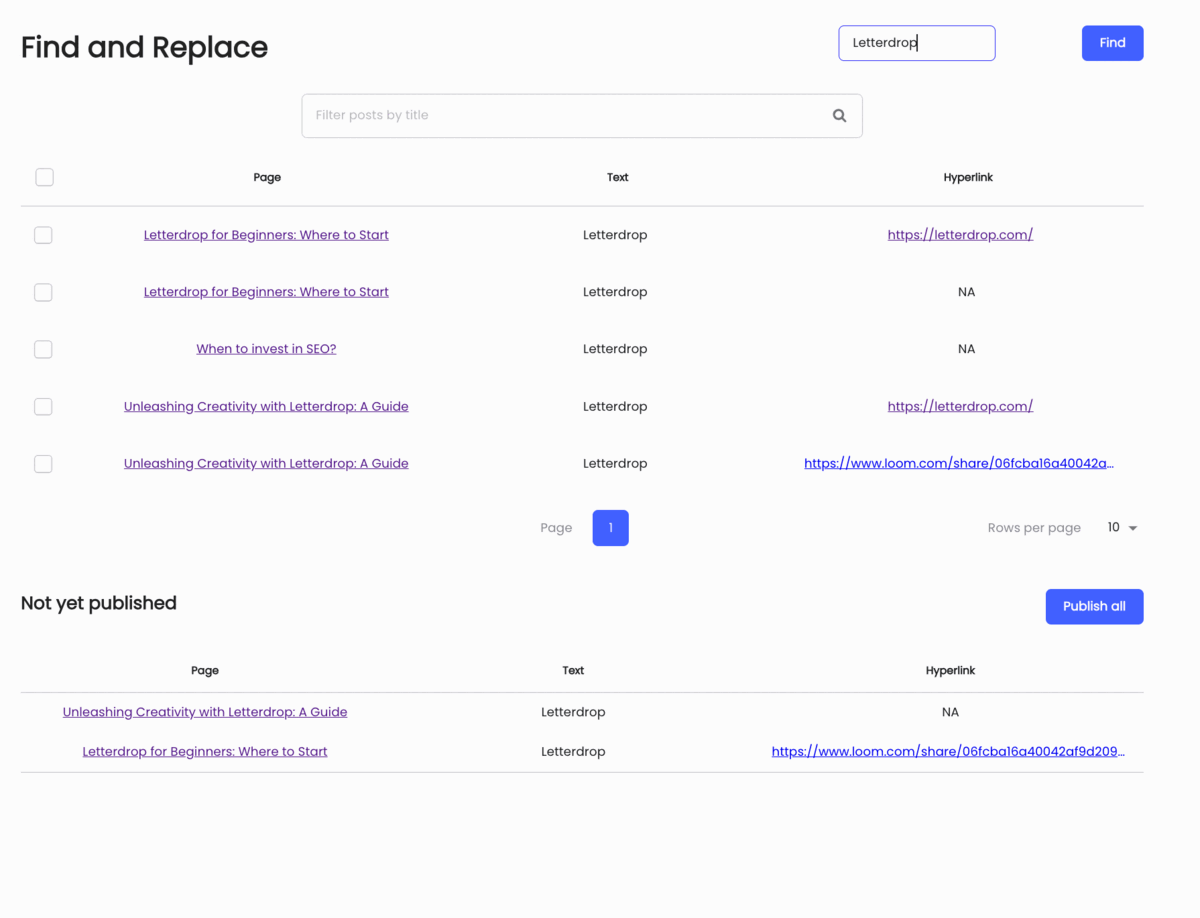Open the When to invest in SEO? page link
Viewport: 1200px width, 918px height.
click(x=266, y=349)
